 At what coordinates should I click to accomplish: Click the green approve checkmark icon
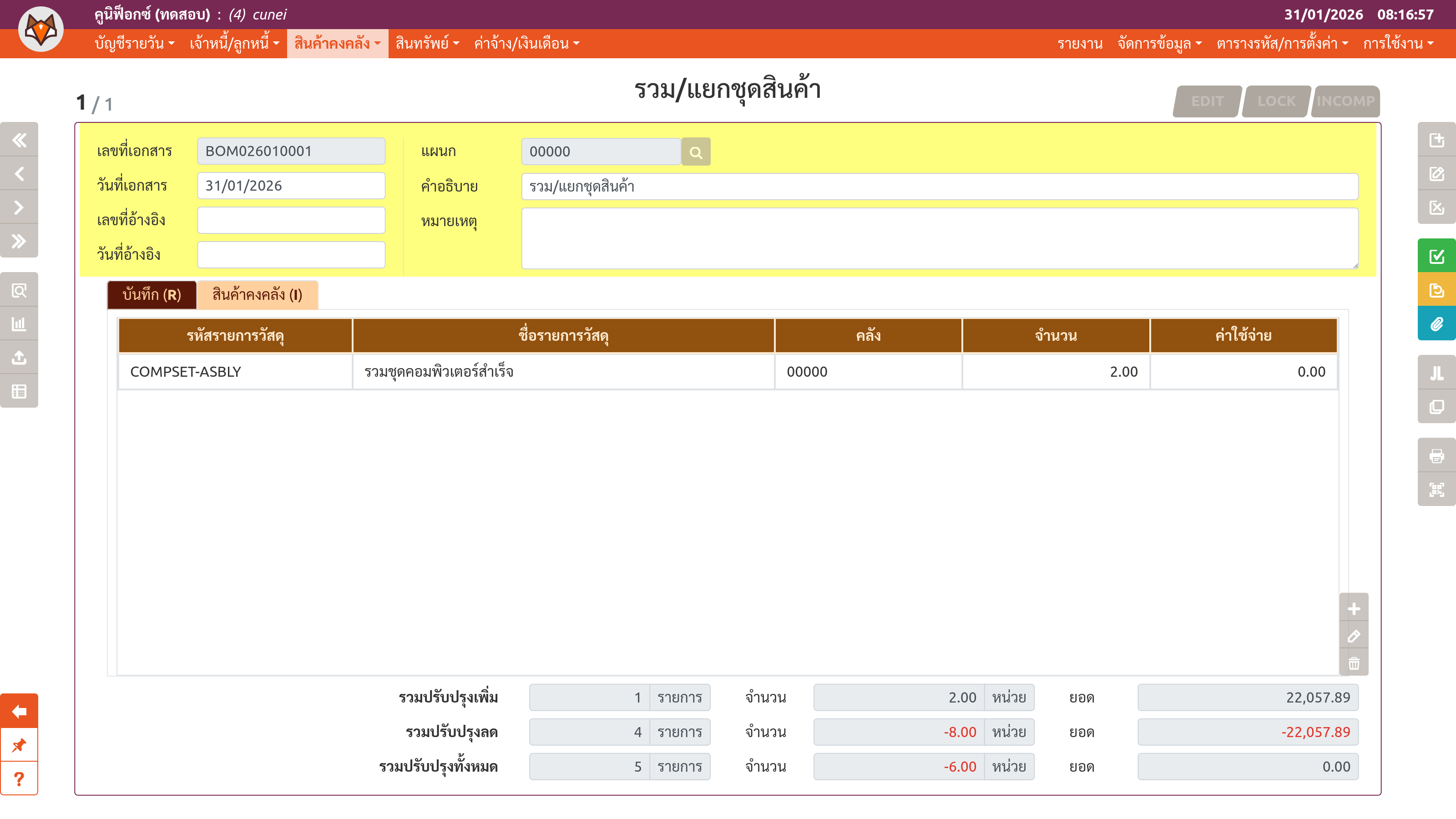click(x=1436, y=256)
